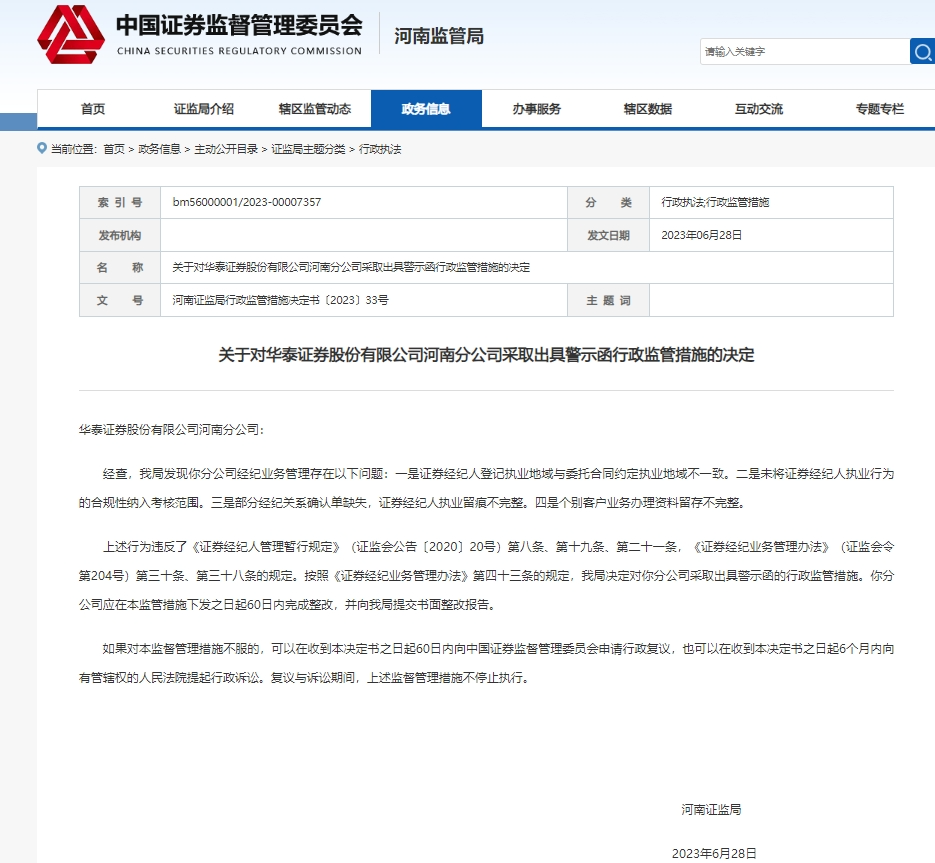Viewport: 935px width, 863px height.
Task: Go to 首页 in the breadcrumb
Action: [114, 149]
